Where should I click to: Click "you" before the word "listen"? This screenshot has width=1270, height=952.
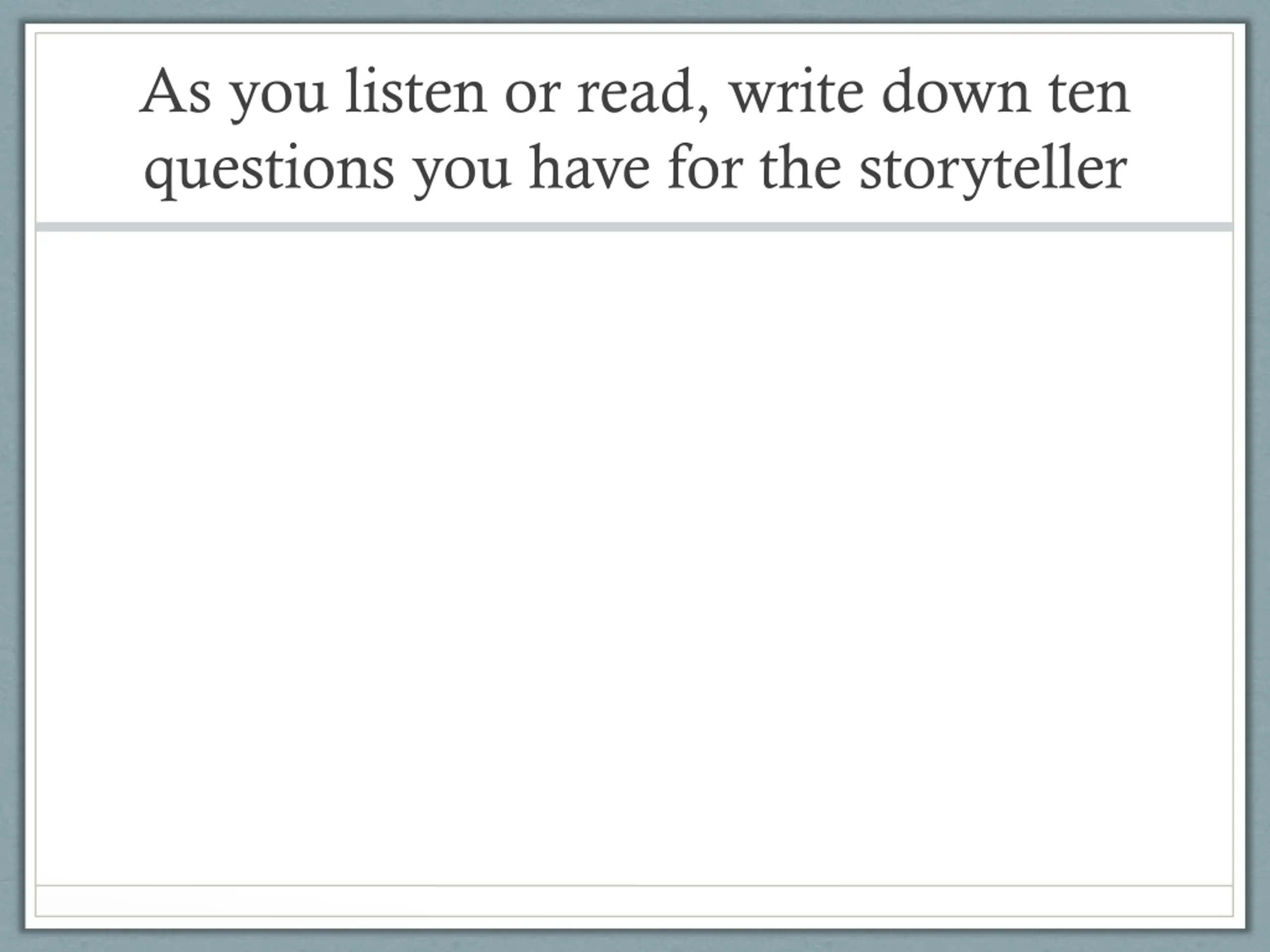278,98
